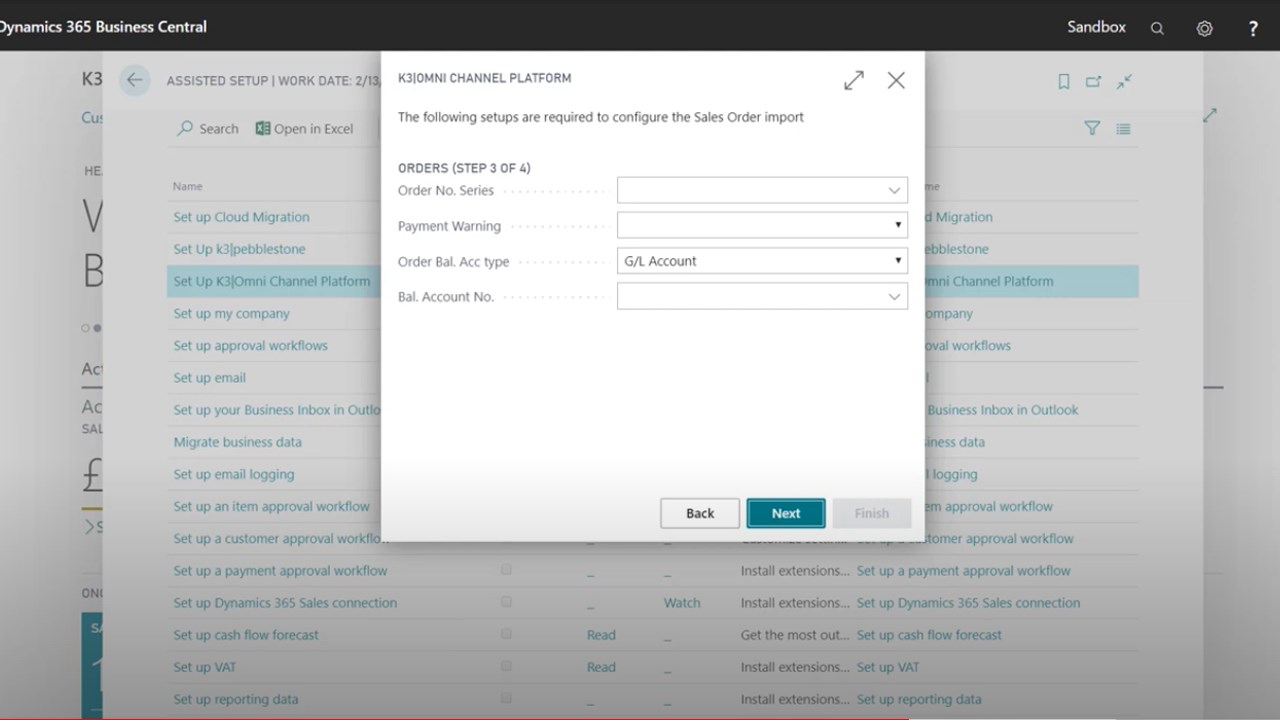
Task: Click the greyed-out Finish button
Action: coord(872,513)
